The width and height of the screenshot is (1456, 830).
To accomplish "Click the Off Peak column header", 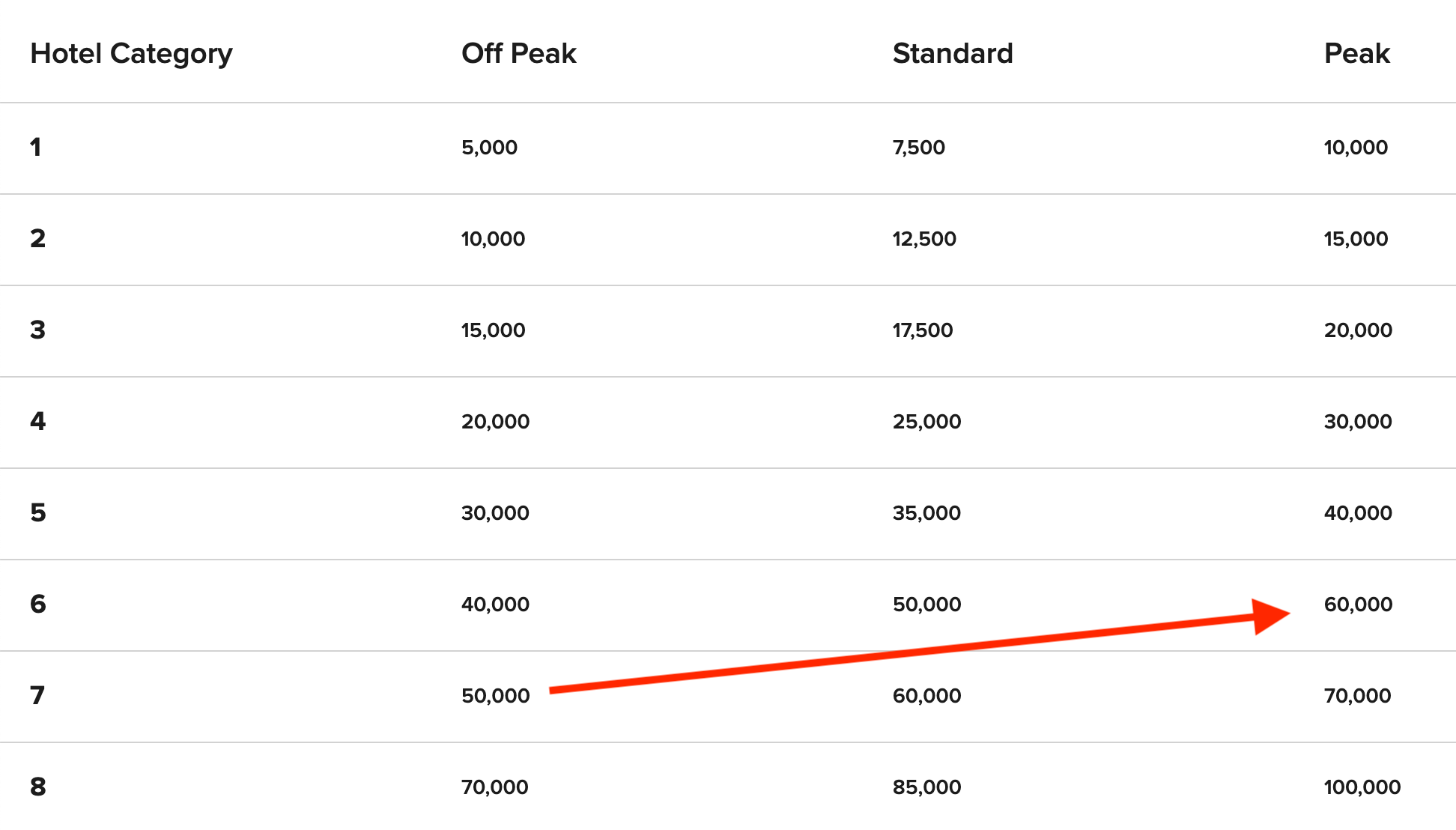I will tap(518, 54).
